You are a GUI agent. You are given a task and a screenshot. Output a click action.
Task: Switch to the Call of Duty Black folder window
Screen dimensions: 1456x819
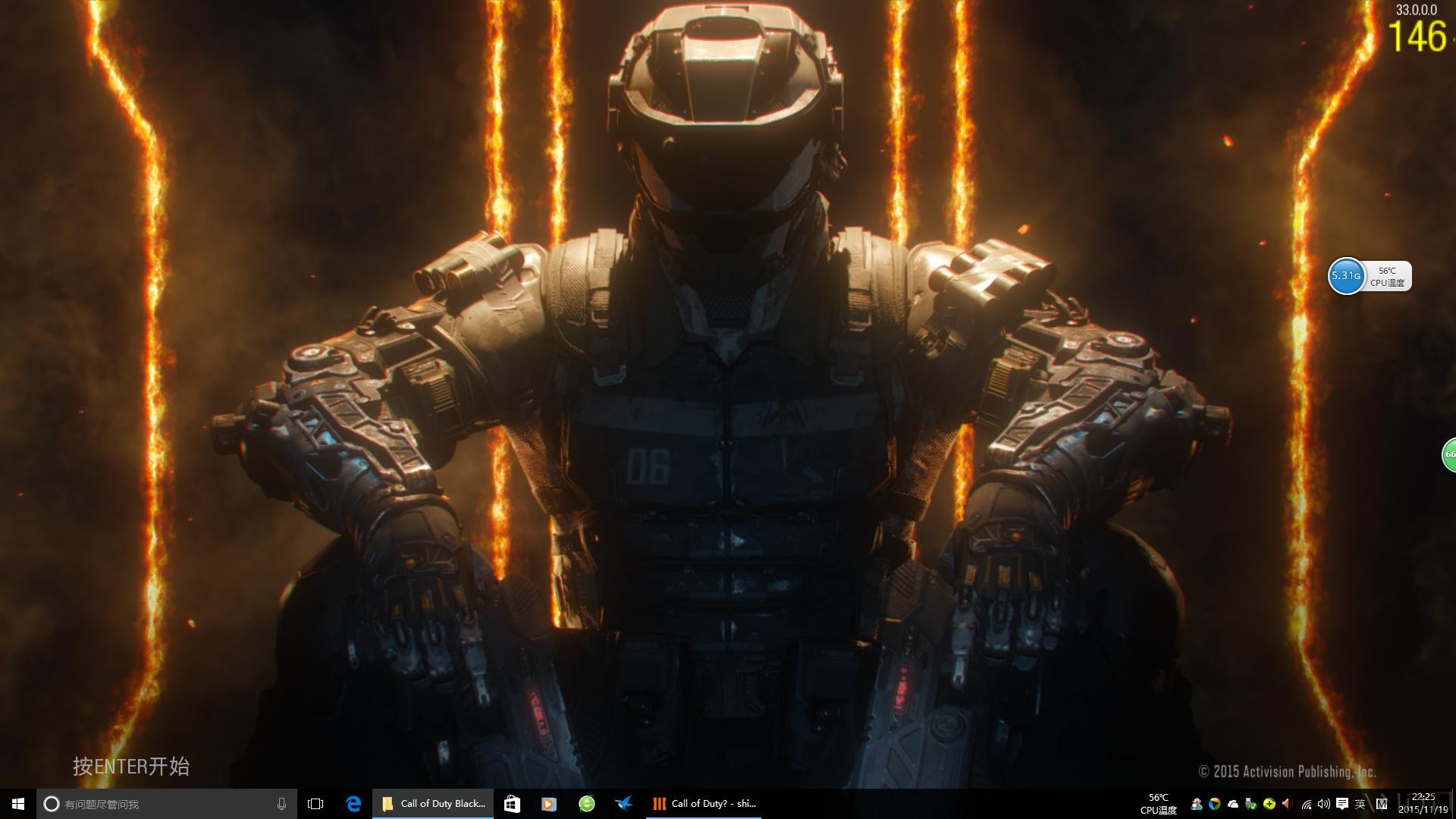(x=433, y=804)
